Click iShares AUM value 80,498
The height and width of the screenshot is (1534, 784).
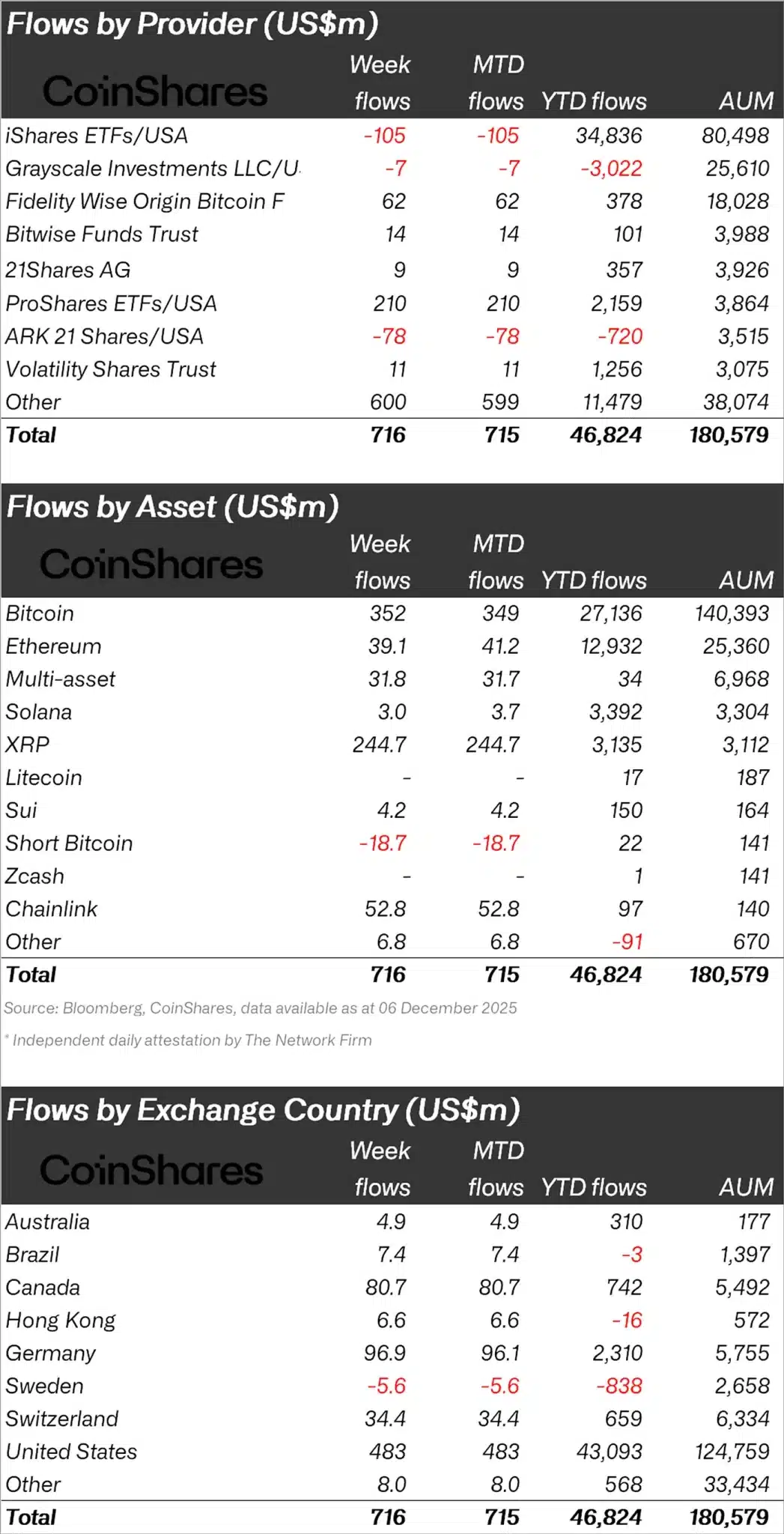[735, 136]
